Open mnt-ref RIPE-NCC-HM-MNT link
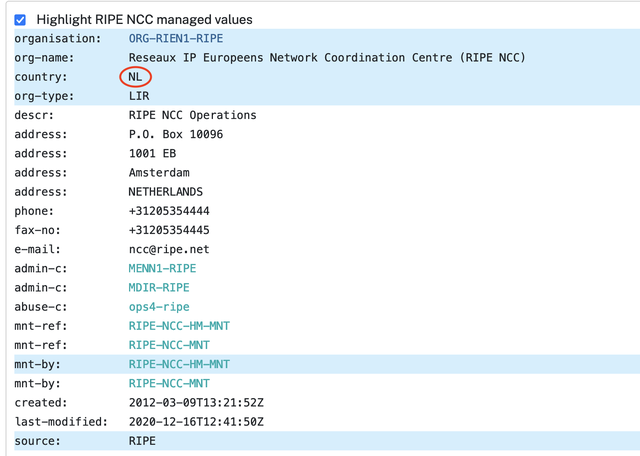Viewport: 640px width, 456px height. pos(179,326)
